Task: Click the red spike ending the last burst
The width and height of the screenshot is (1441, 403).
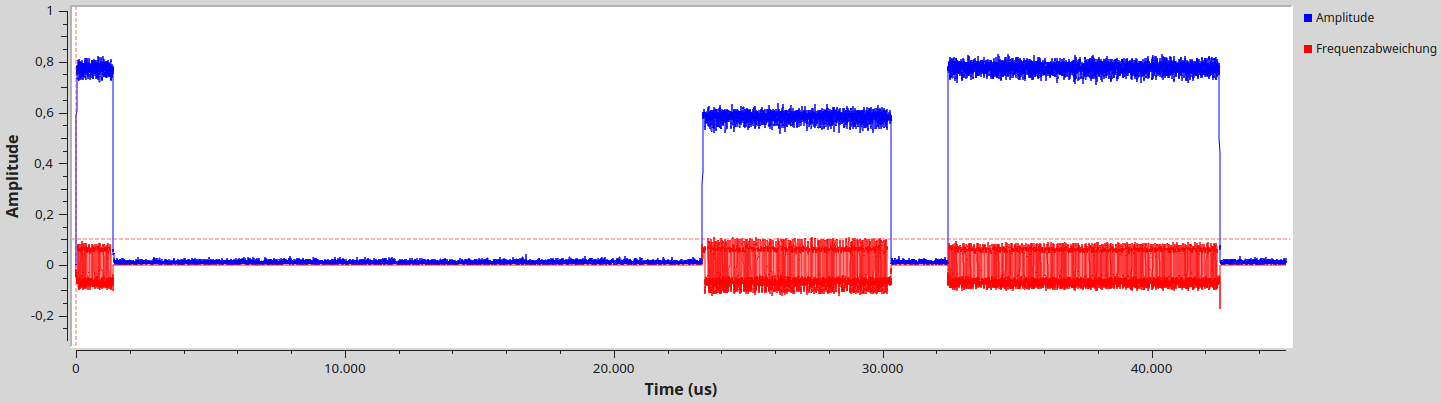Action: pyautogui.click(x=1220, y=300)
